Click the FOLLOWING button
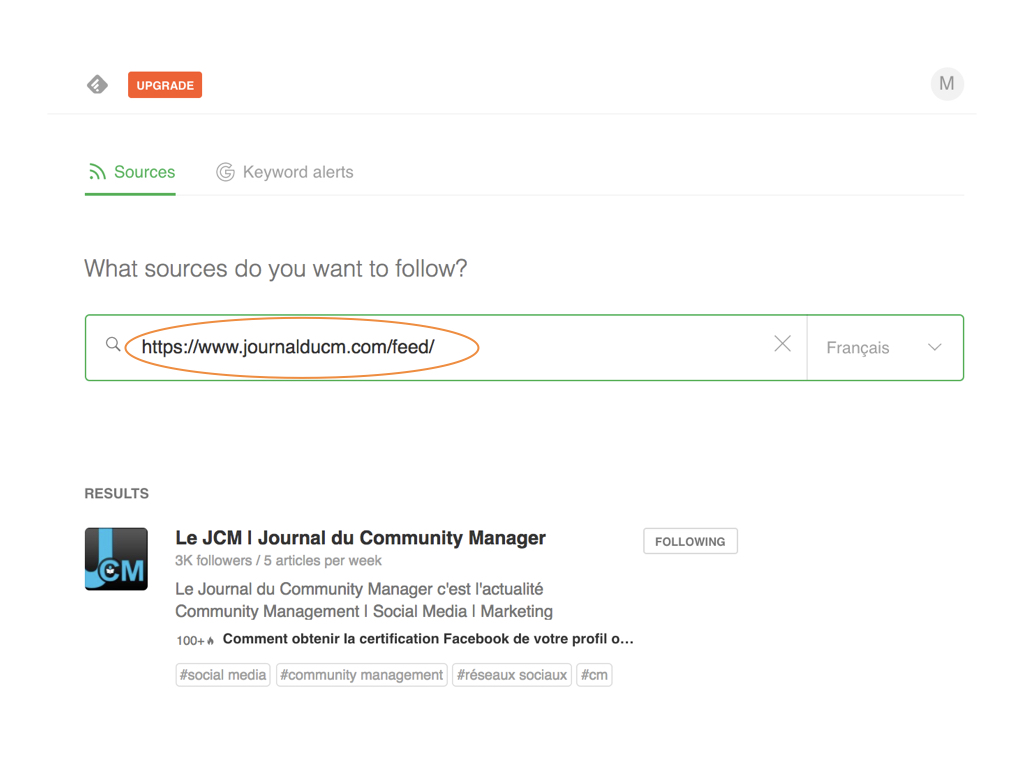Image resolution: width=1024 pixels, height=768 pixels. pyautogui.click(x=690, y=541)
